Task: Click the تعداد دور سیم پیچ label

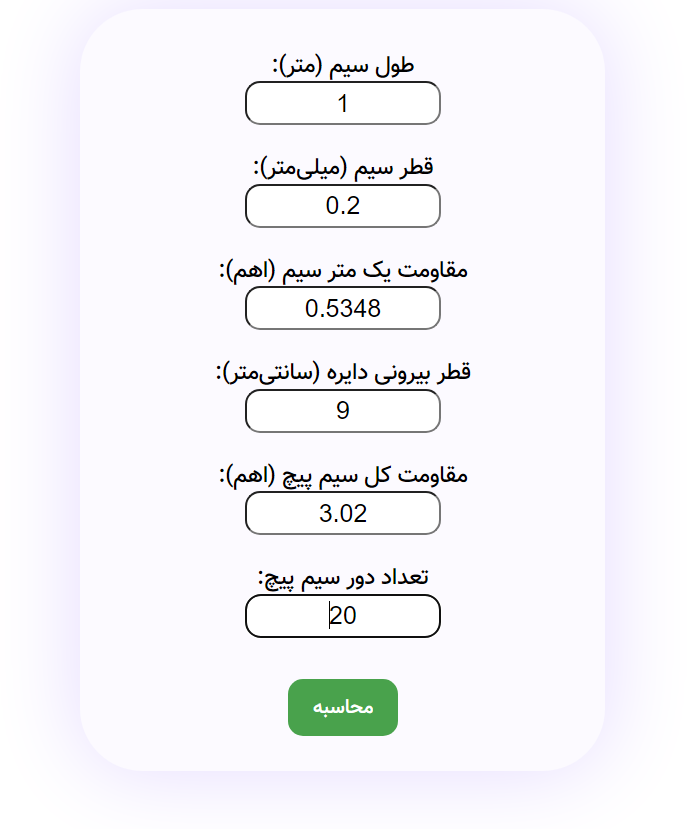Action: click(x=343, y=578)
